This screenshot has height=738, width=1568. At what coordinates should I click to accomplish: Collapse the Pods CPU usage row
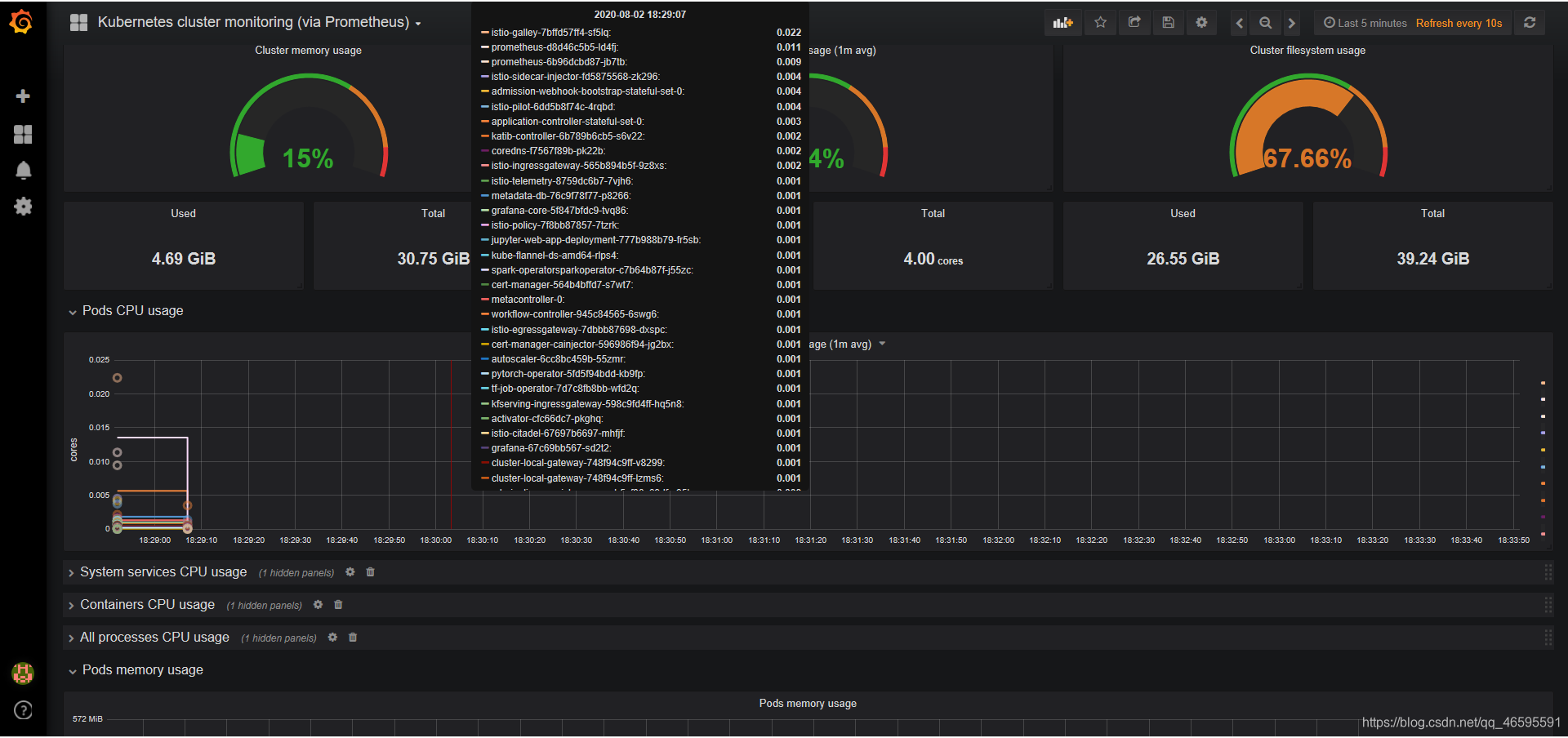coord(126,311)
